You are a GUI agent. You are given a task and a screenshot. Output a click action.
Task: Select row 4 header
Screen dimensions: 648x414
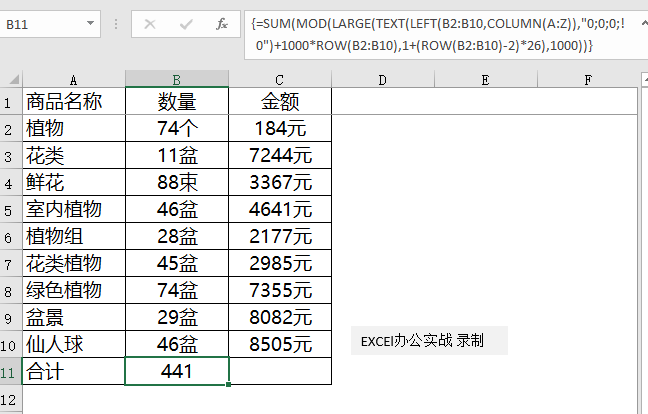click(x=9, y=183)
